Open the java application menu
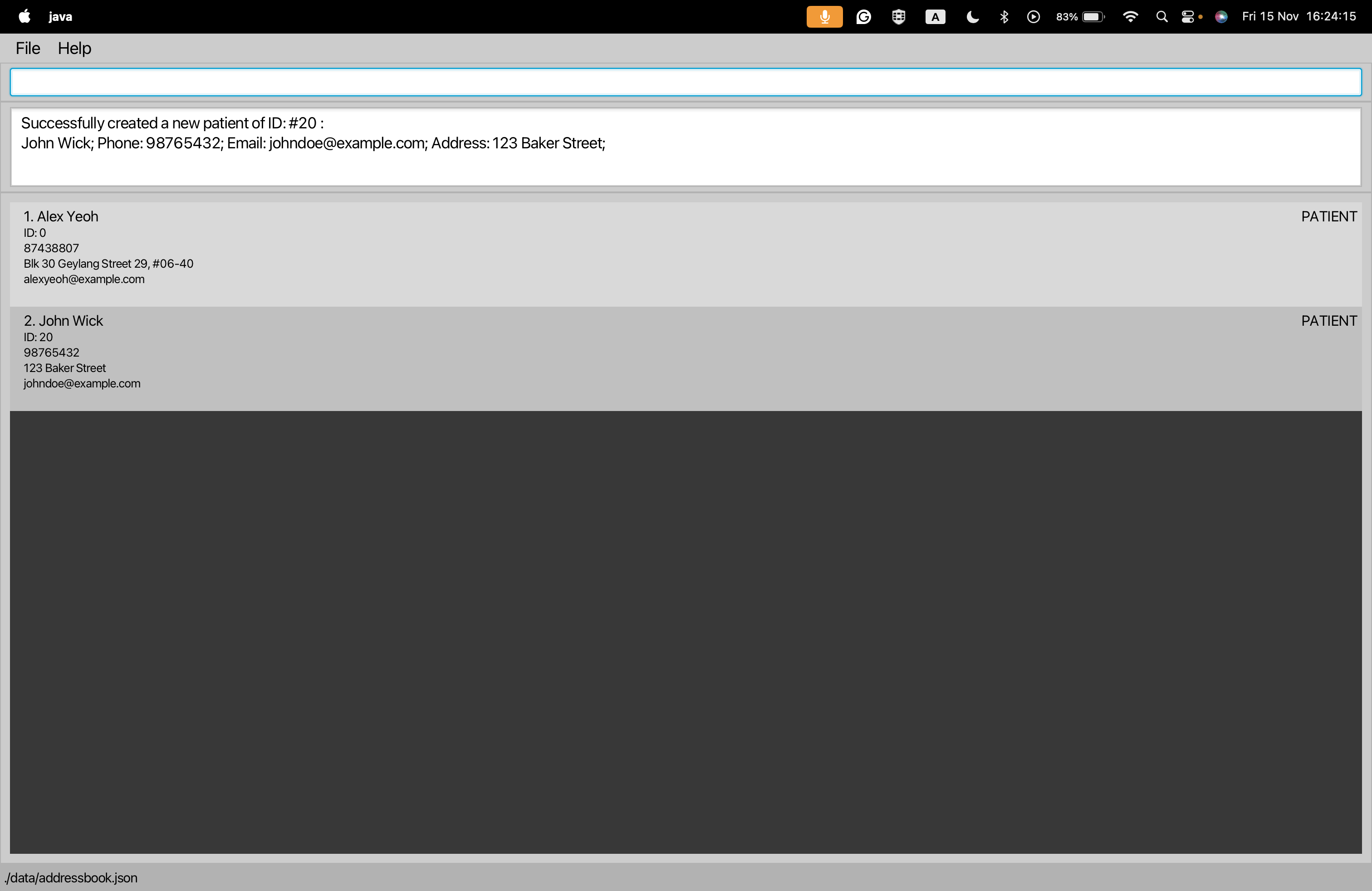The width and height of the screenshot is (1372, 891). (x=60, y=17)
